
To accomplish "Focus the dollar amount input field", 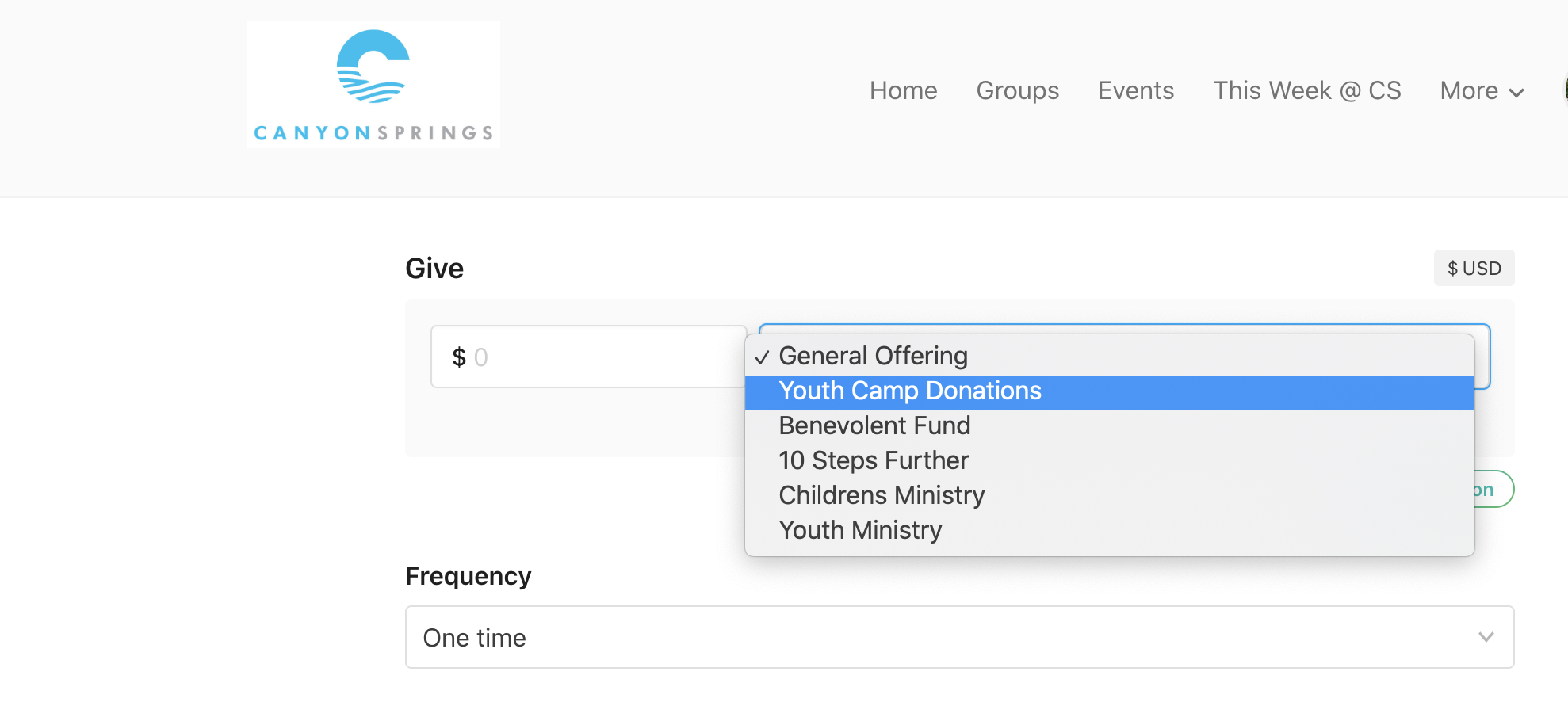I will coord(588,357).
